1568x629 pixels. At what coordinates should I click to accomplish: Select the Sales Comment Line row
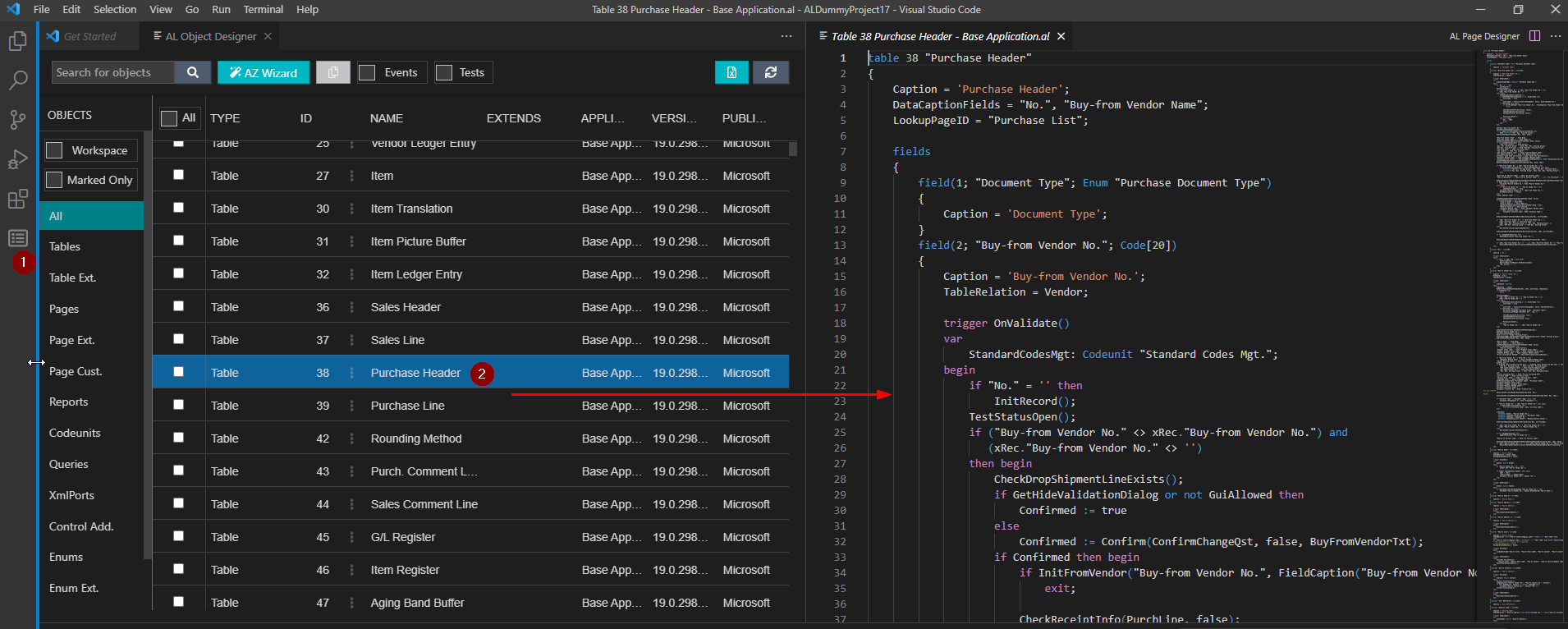(x=470, y=504)
